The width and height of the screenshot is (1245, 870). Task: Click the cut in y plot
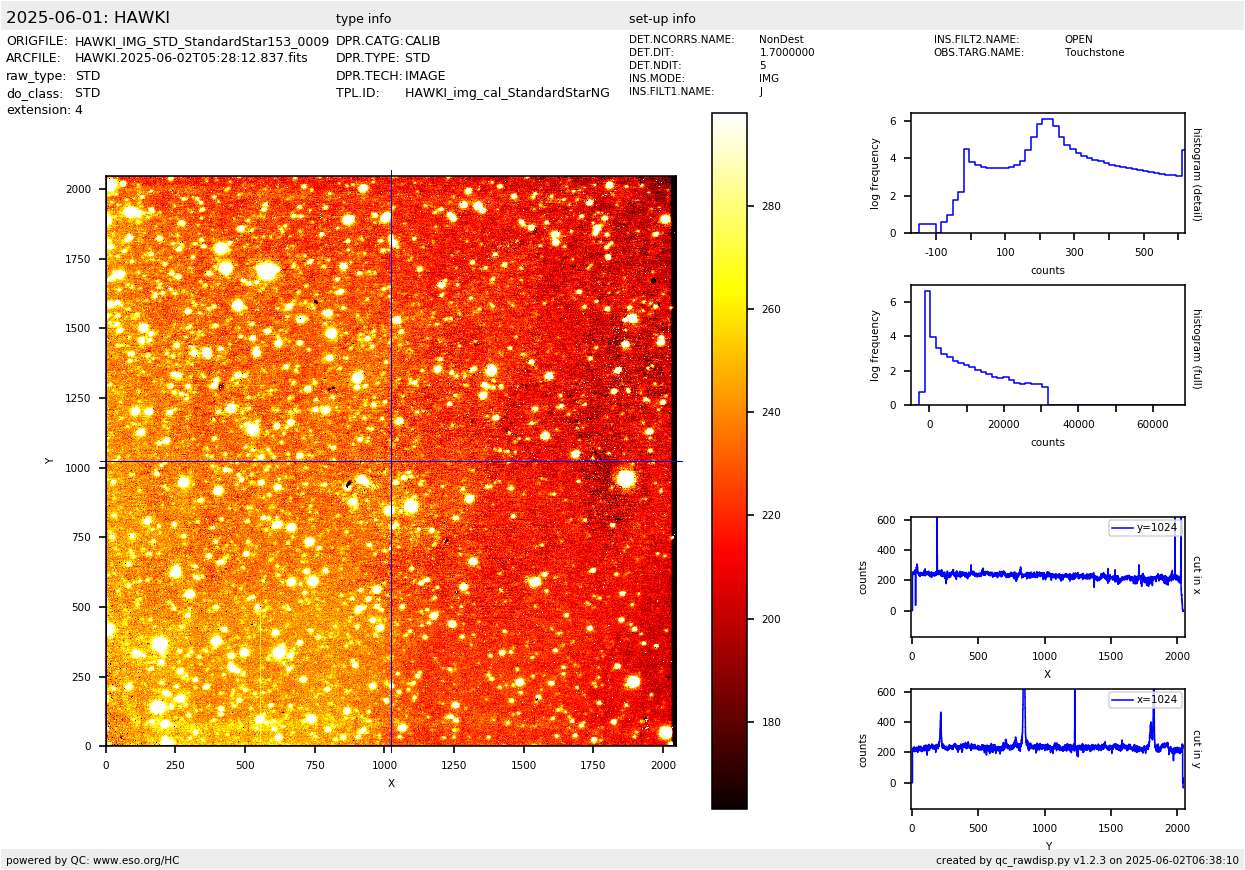click(x=1047, y=748)
